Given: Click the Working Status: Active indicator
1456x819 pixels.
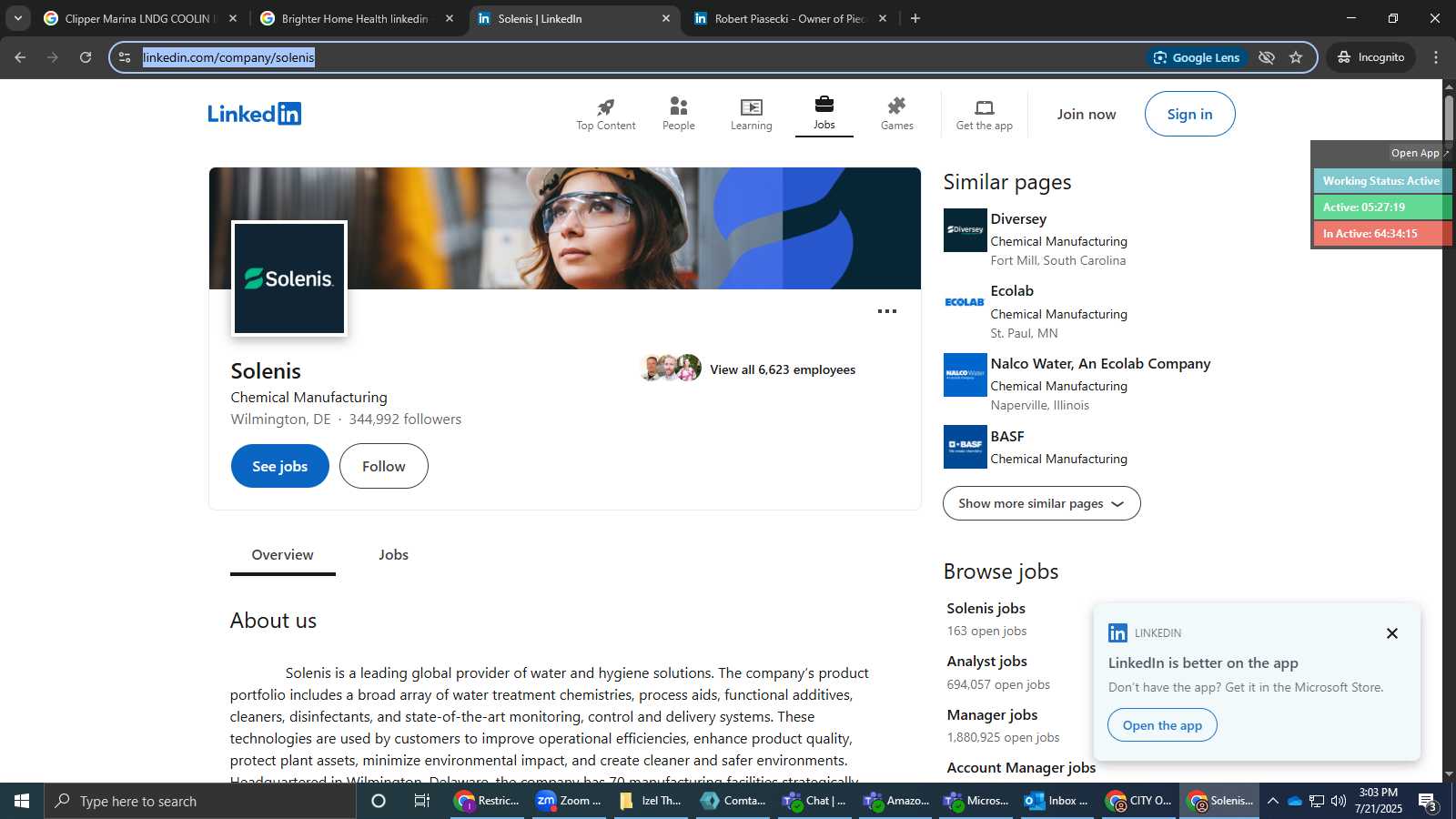Looking at the screenshot, I should tap(1381, 181).
